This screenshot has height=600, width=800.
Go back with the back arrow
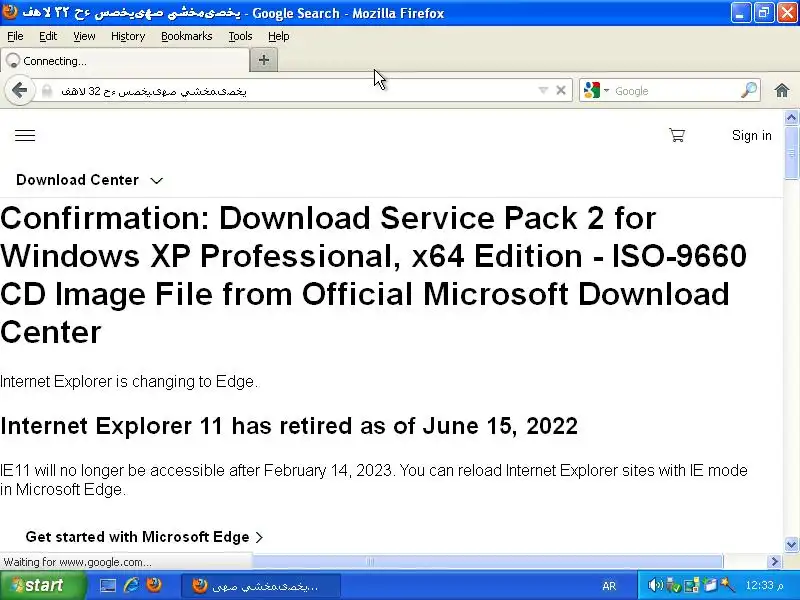coord(19,91)
